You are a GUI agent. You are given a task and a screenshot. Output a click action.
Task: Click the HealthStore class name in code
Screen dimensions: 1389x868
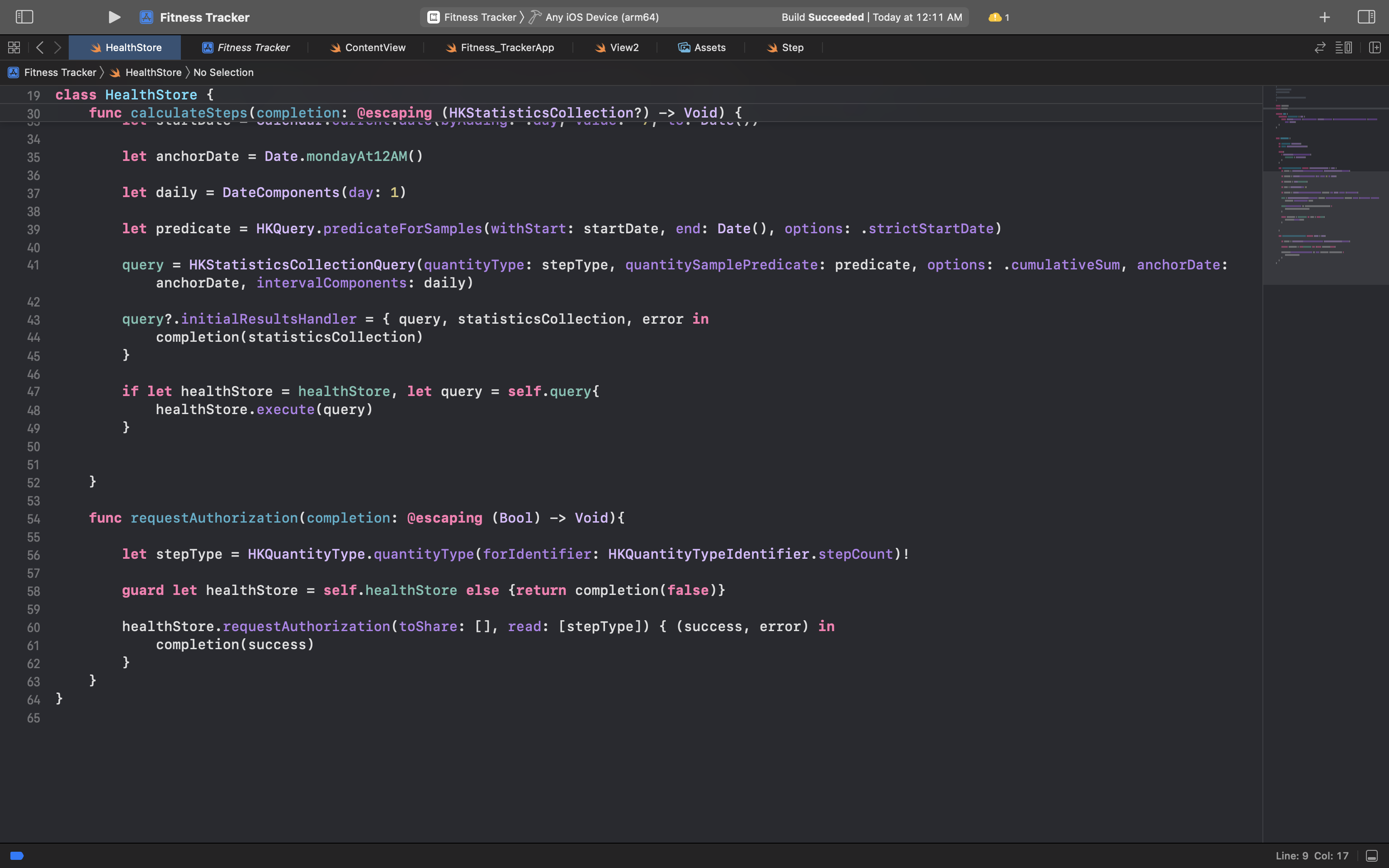(151, 95)
